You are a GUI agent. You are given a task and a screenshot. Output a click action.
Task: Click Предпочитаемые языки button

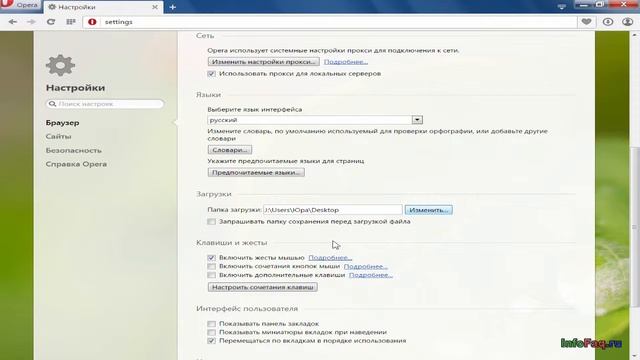click(256, 172)
